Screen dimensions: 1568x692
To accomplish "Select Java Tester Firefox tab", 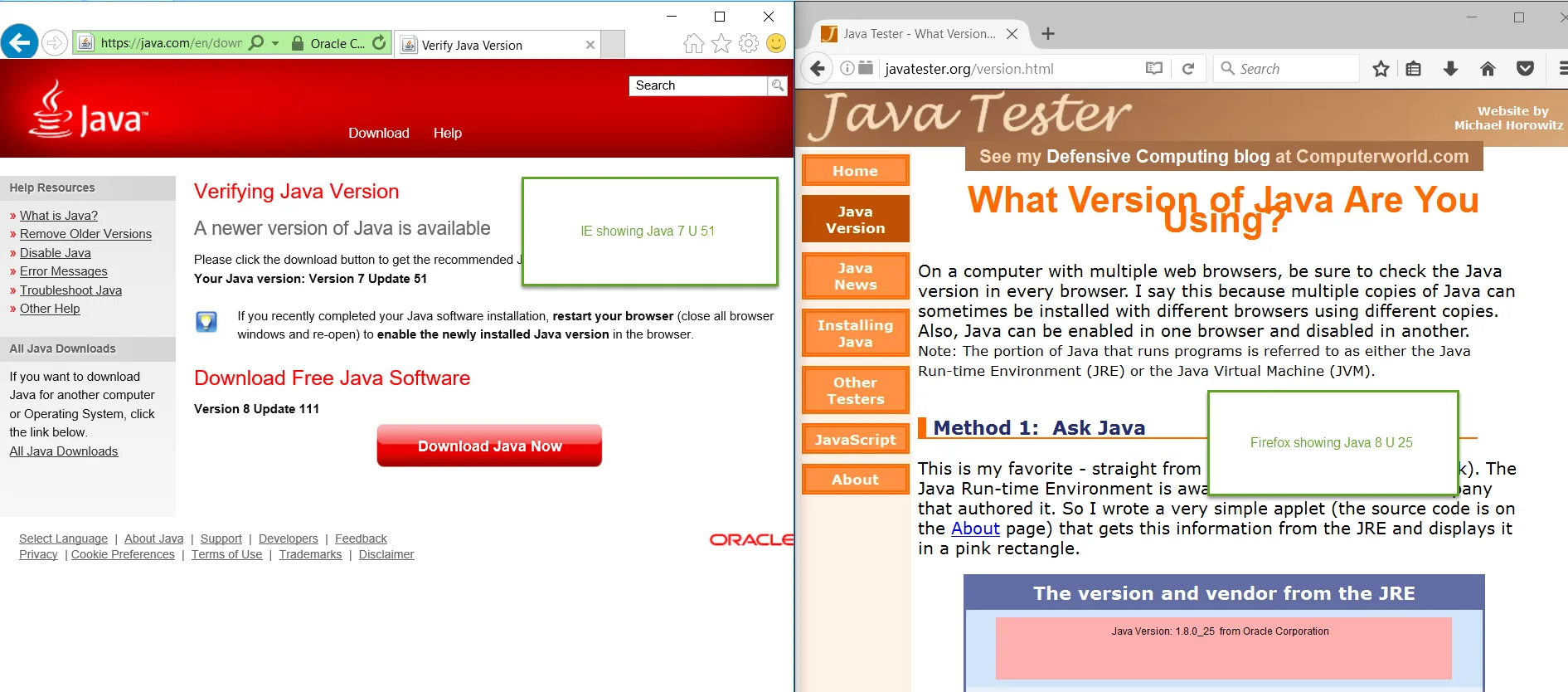I will coord(919,34).
